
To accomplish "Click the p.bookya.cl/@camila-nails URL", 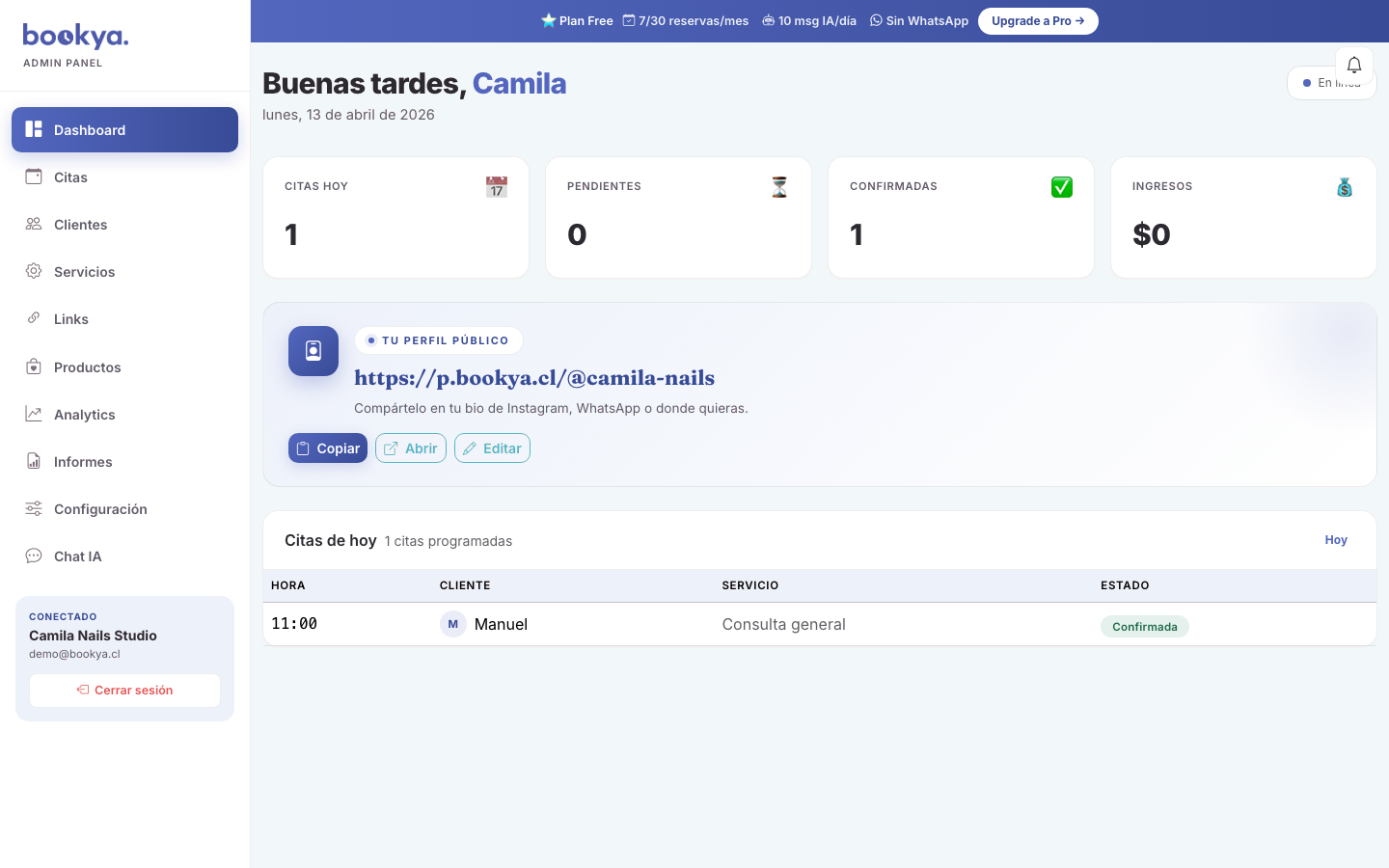I will click(534, 378).
